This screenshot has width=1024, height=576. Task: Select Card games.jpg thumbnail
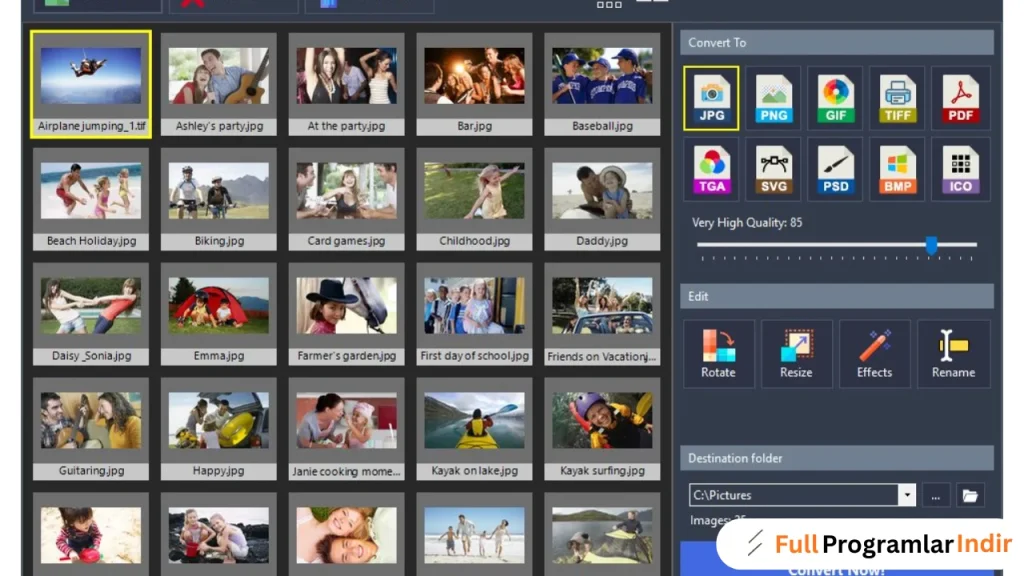coord(346,199)
